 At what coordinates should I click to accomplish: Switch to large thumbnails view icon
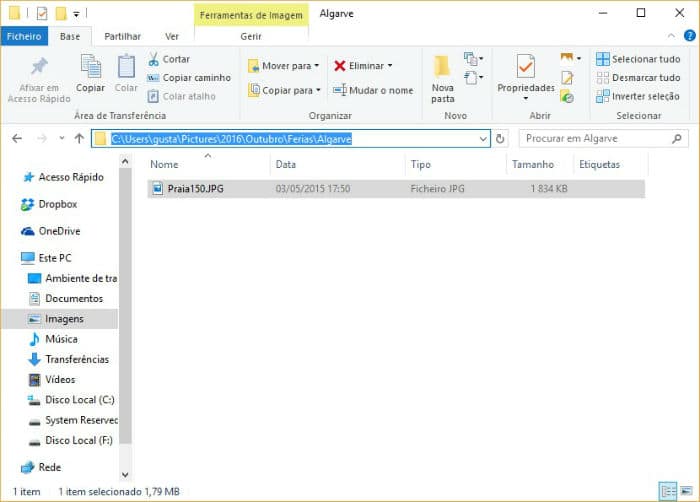(x=686, y=491)
